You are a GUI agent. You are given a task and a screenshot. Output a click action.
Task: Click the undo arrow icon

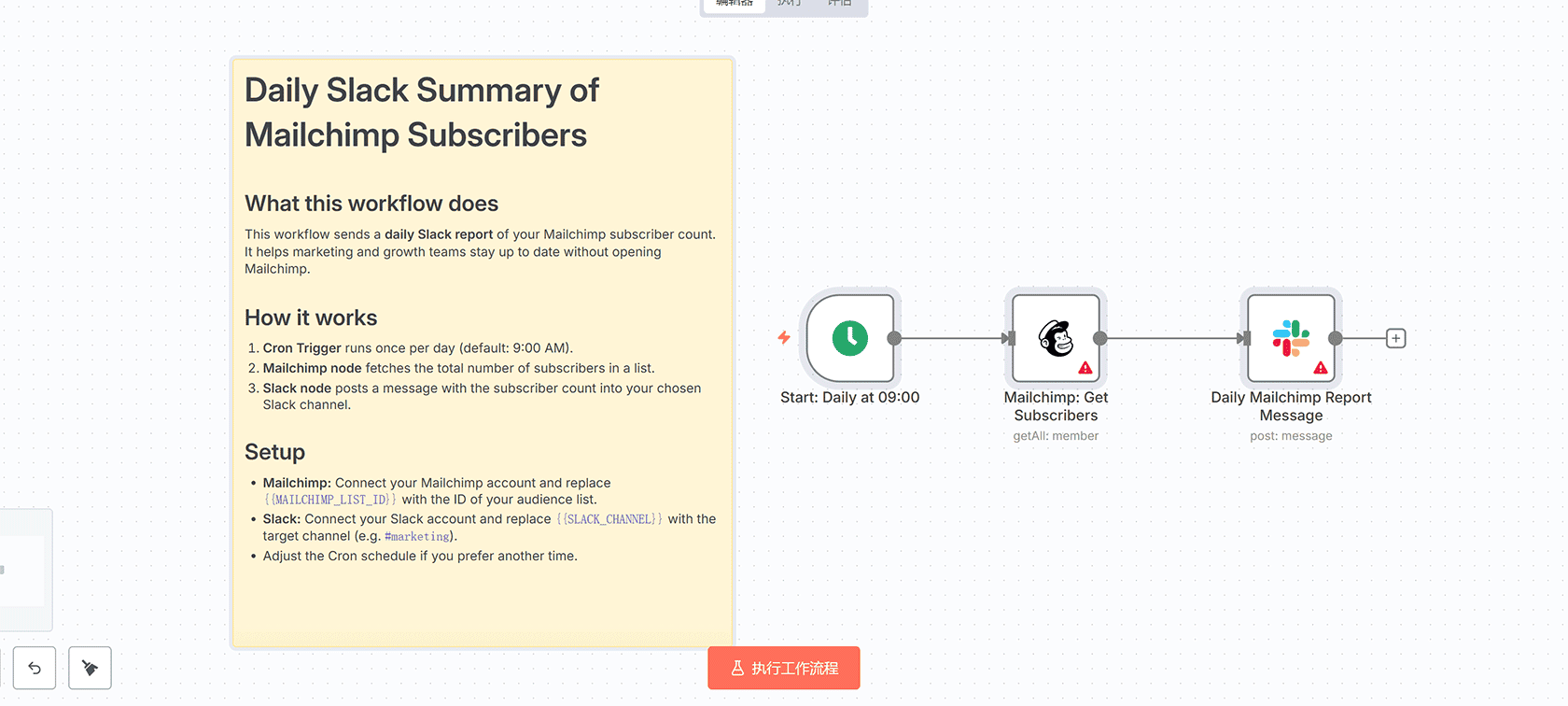click(35, 668)
